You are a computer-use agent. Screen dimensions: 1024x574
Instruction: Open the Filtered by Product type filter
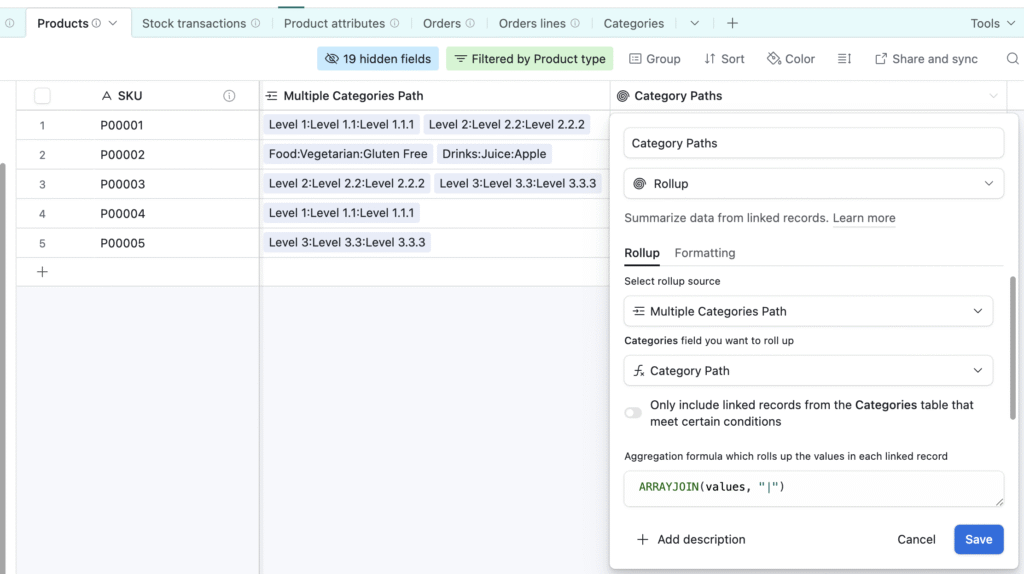point(530,59)
